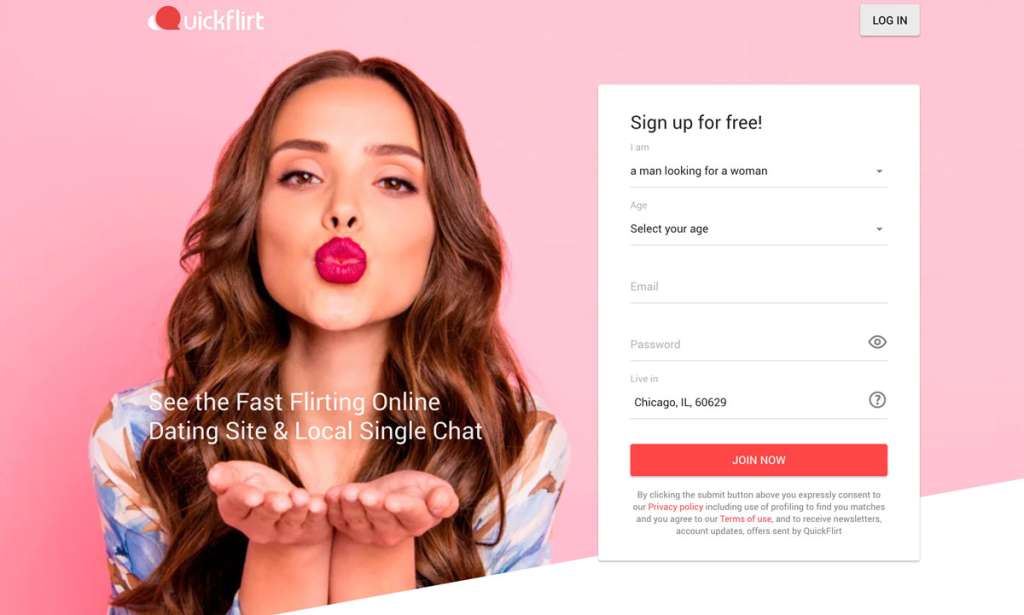The image size is (1024, 615).
Task: Click the 'Age' field label
Action: click(639, 205)
